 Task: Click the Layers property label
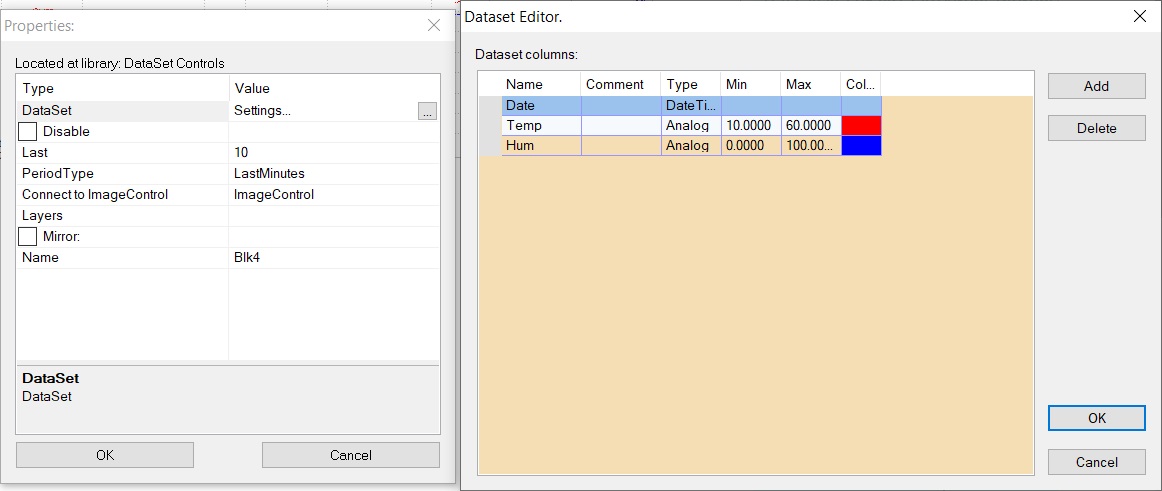coord(42,216)
